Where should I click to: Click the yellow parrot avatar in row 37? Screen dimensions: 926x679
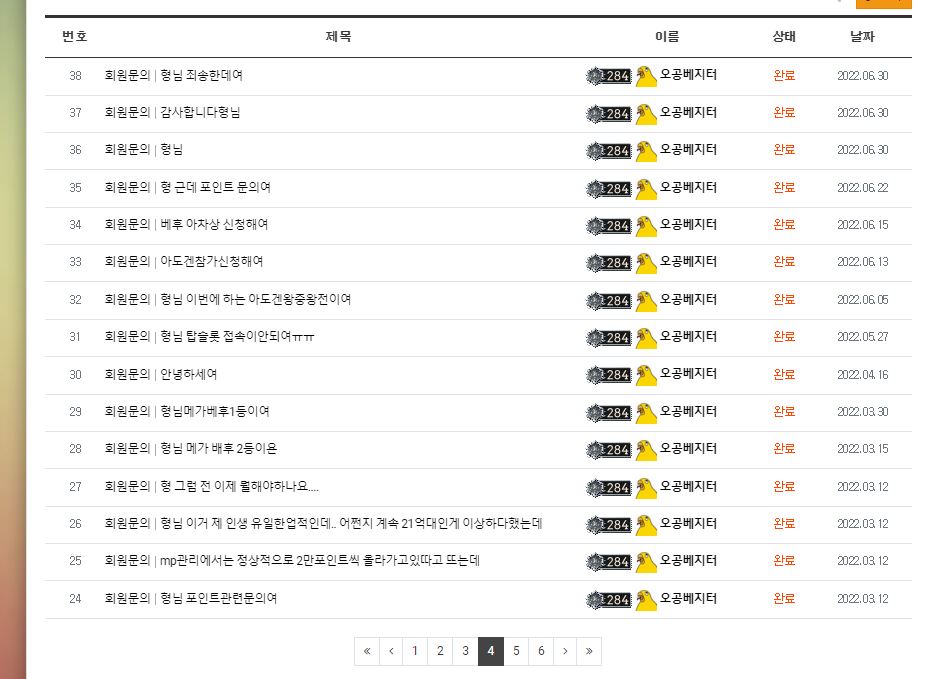pyautogui.click(x=646, y=113)
